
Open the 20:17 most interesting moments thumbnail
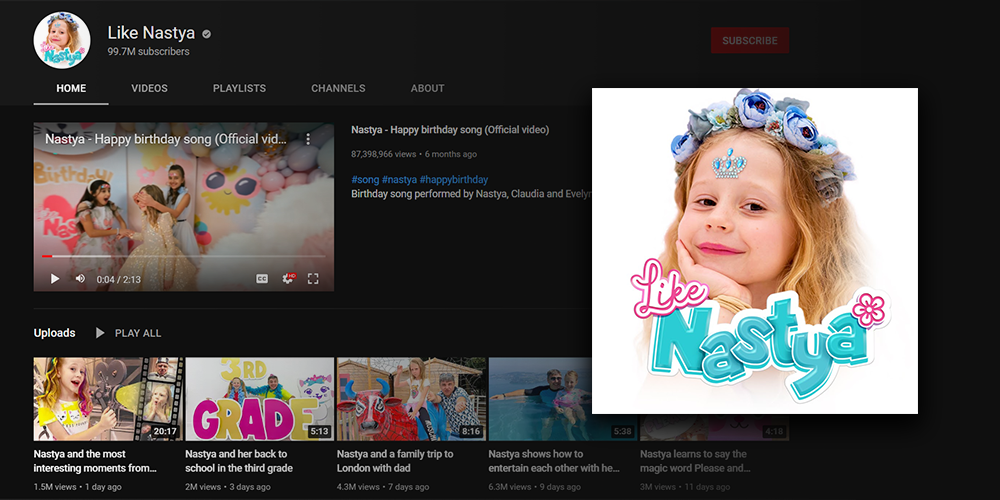(108, 399)
